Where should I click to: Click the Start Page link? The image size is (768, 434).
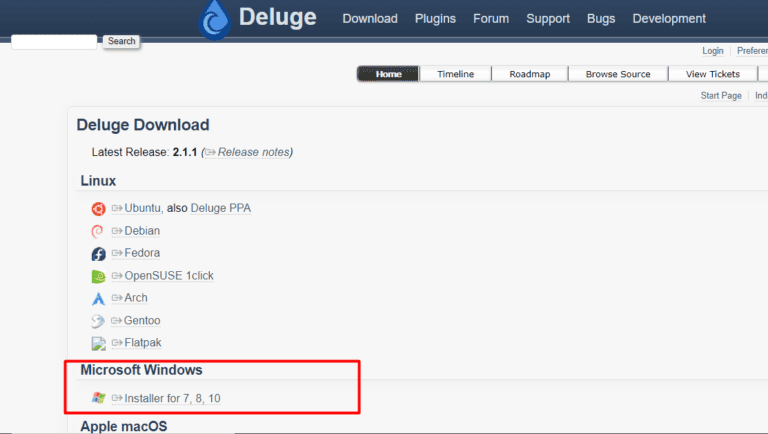721,96
